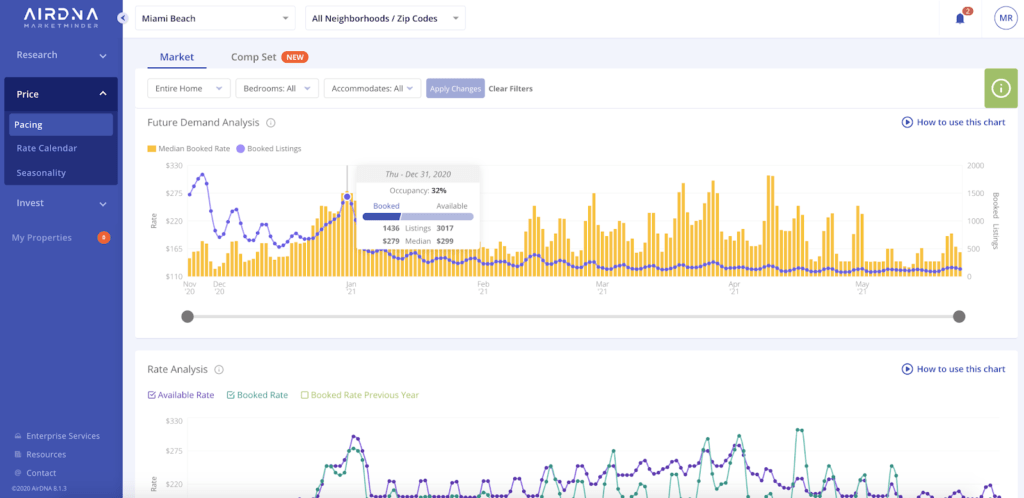Click the AirDNA MarketMinder logo
Image resolution: width=1024 pixels, height=498 pixels.
click(61, 18)
